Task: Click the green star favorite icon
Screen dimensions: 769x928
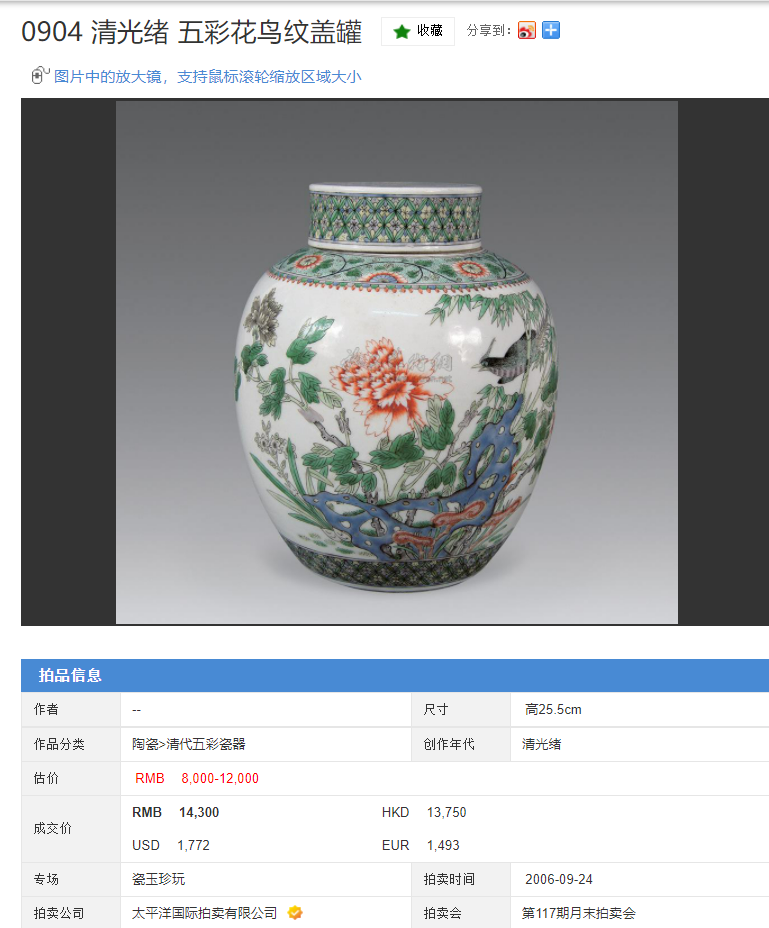Action: point(401,31)
